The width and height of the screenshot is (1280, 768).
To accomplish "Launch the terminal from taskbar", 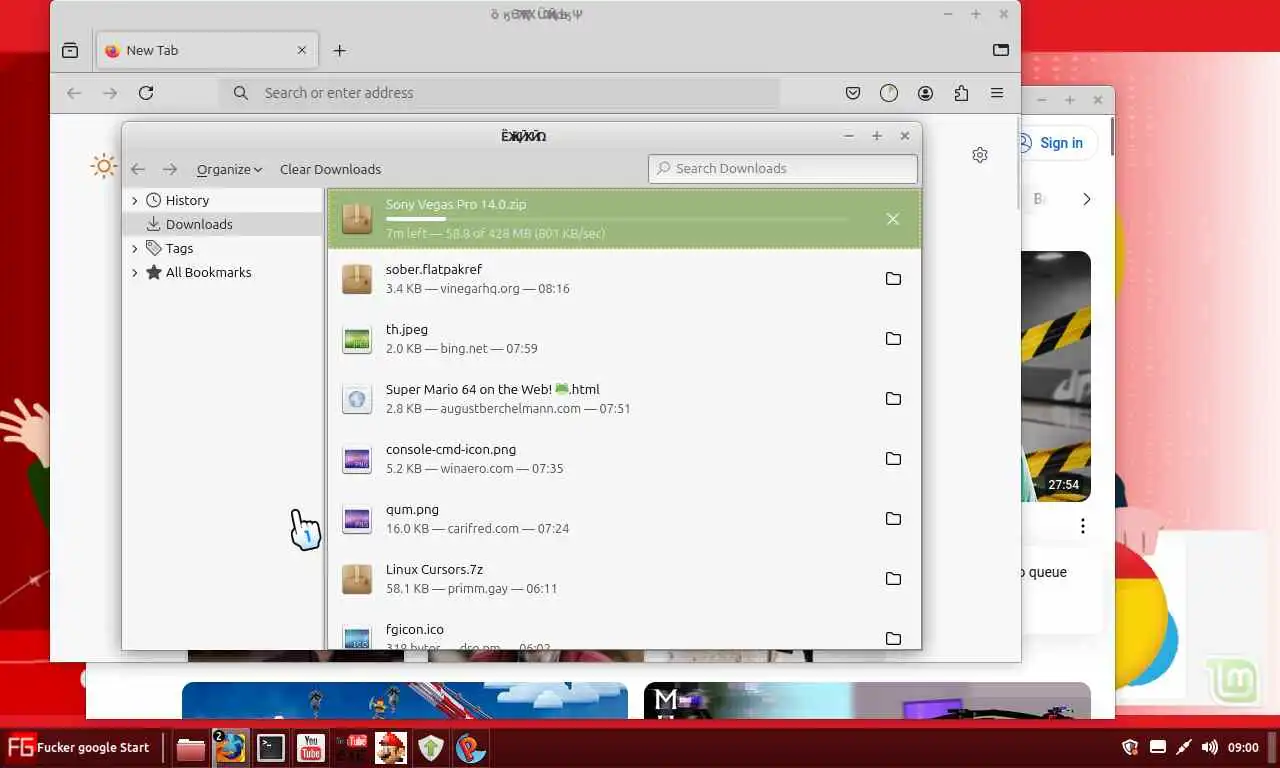I will 271,748.
